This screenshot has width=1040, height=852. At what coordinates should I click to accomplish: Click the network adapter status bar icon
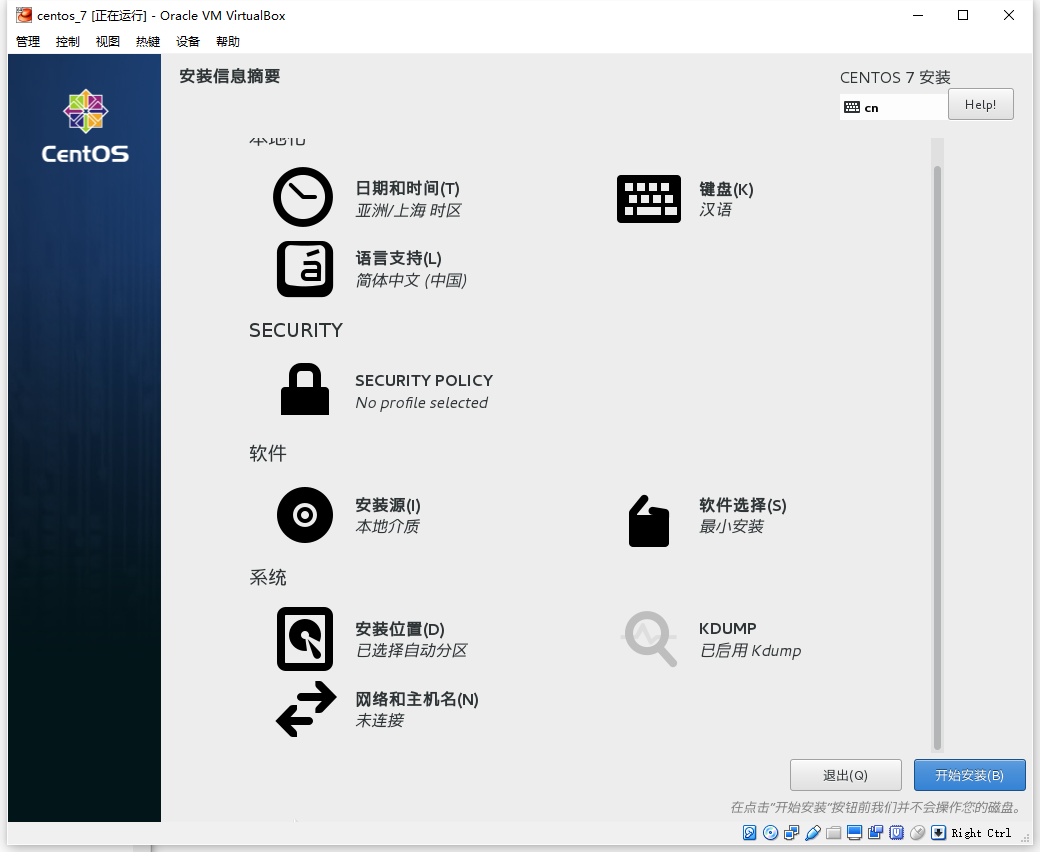791,833
